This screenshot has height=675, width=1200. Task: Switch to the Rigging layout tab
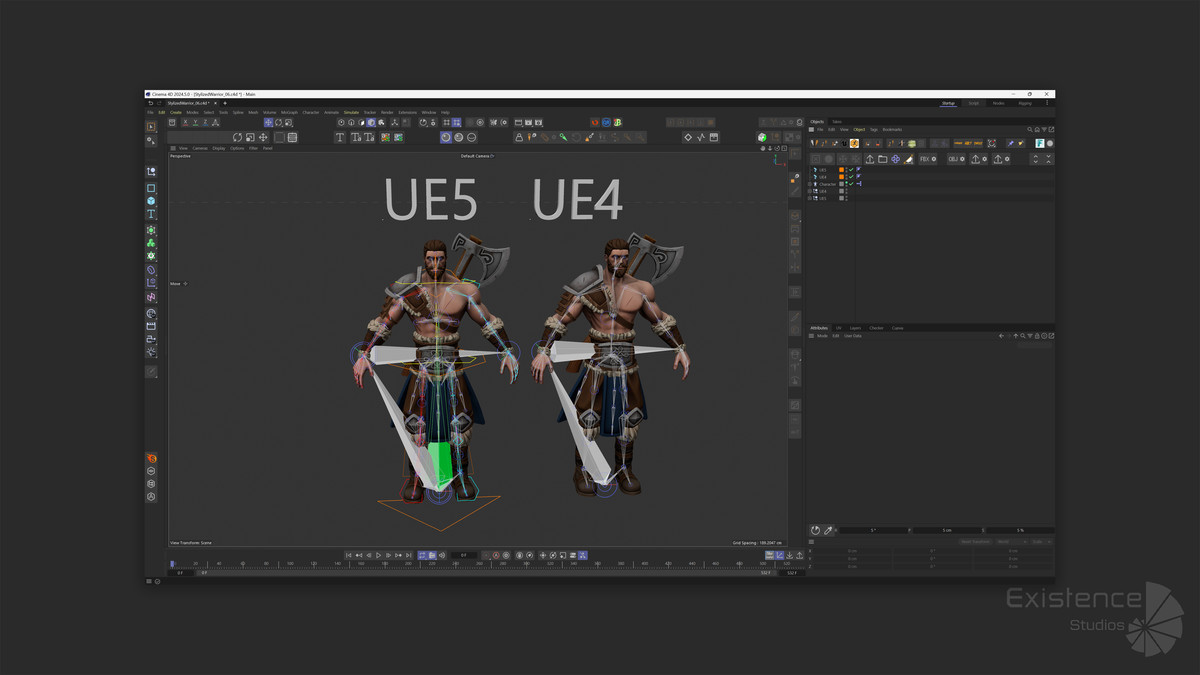click(x=1025, y=103)
